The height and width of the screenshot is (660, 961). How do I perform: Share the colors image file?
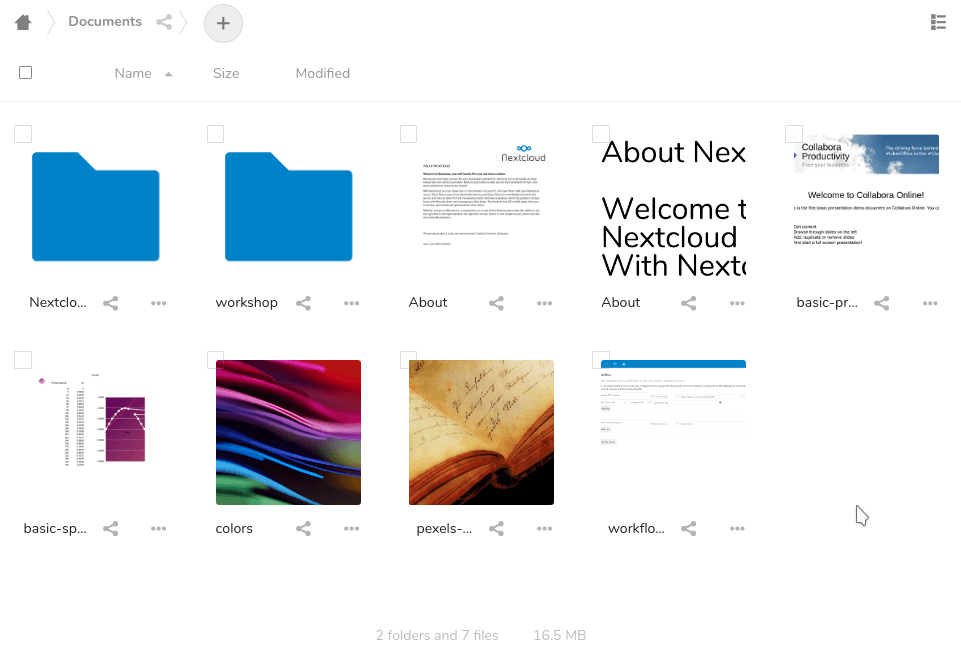(303, 528)
